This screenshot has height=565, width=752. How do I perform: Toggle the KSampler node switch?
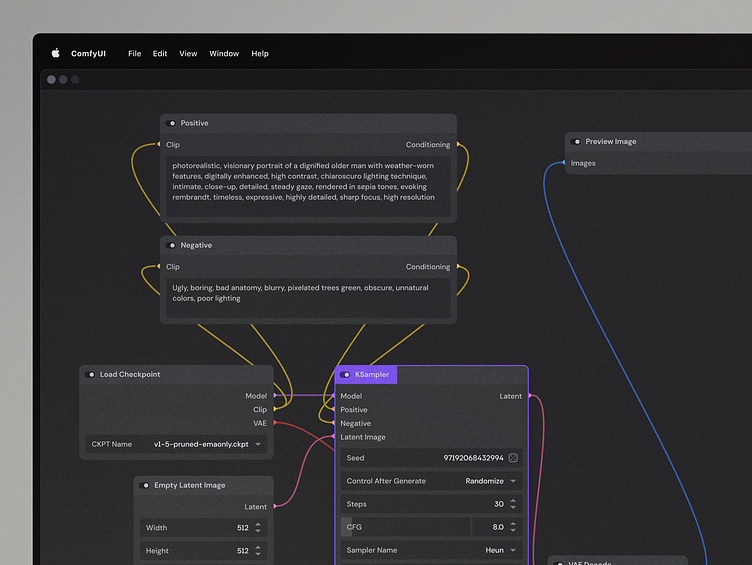(x=346, y=375)
